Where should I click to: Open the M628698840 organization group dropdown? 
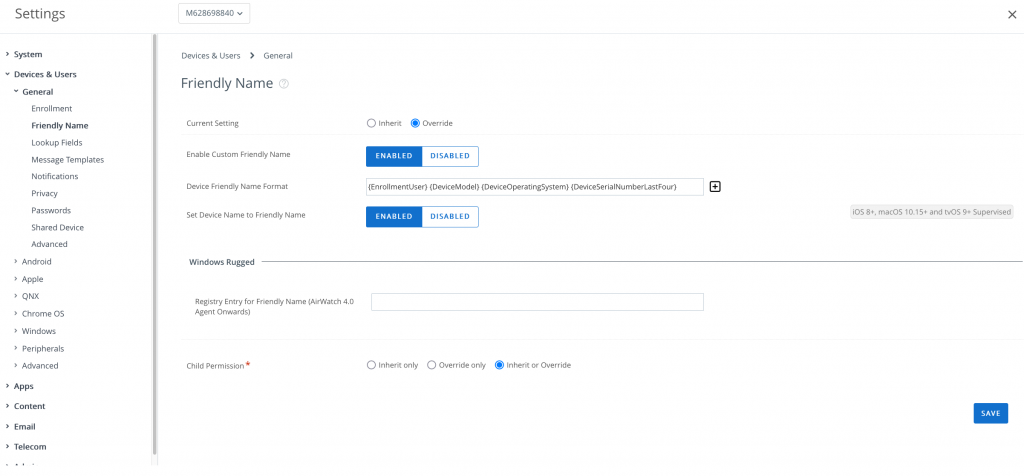tap(214, 13)
